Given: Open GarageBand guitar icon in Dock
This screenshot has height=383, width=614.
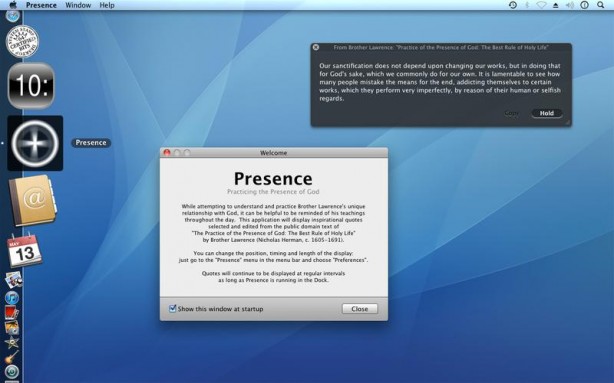Looking at the screenshot, I should tap(11, 357).
